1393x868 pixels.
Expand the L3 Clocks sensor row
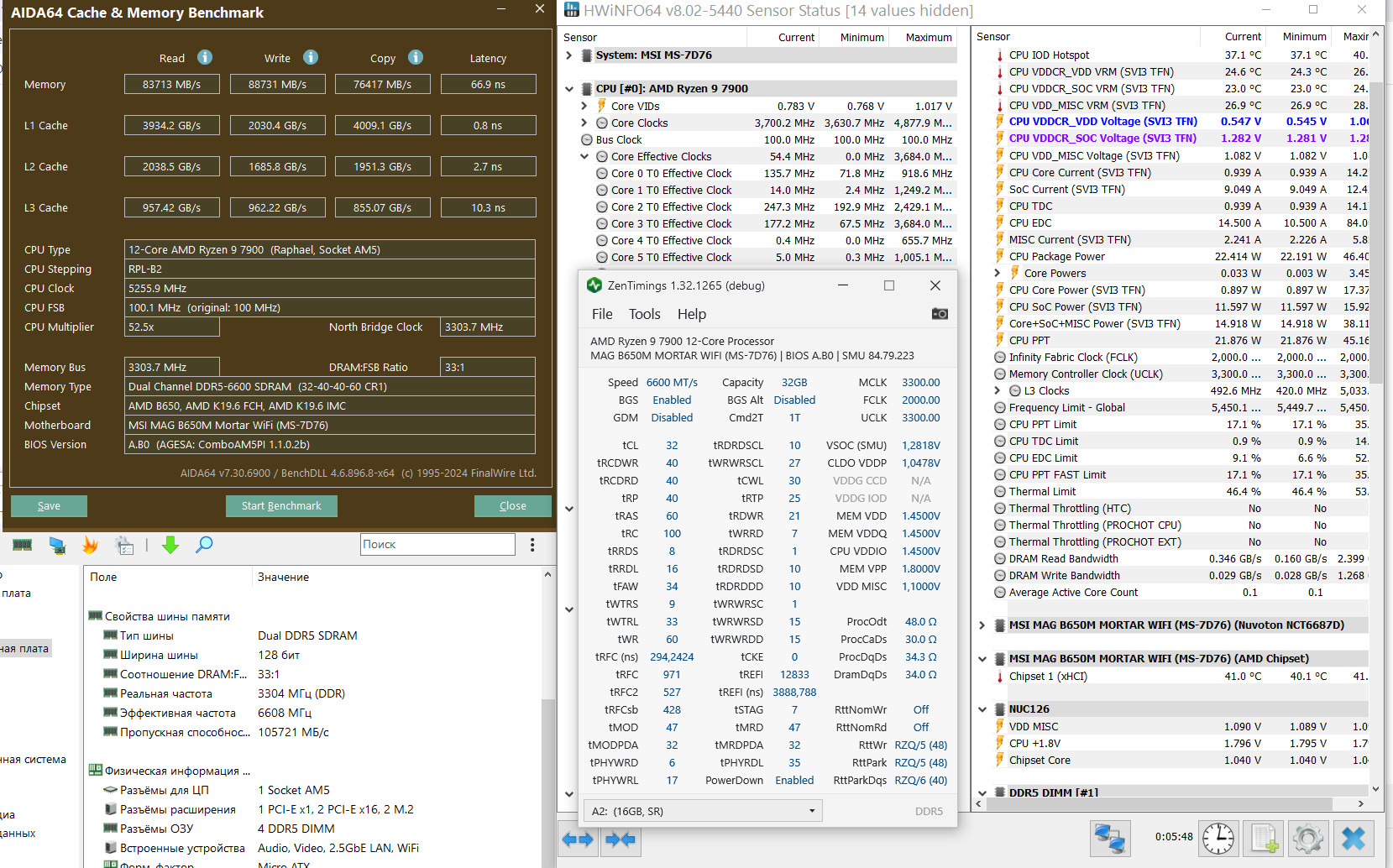998,390
